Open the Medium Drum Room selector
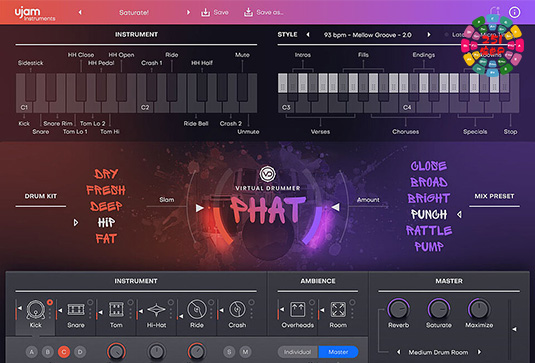Viewport: 535px width, 363px height. tap(438, 352)
